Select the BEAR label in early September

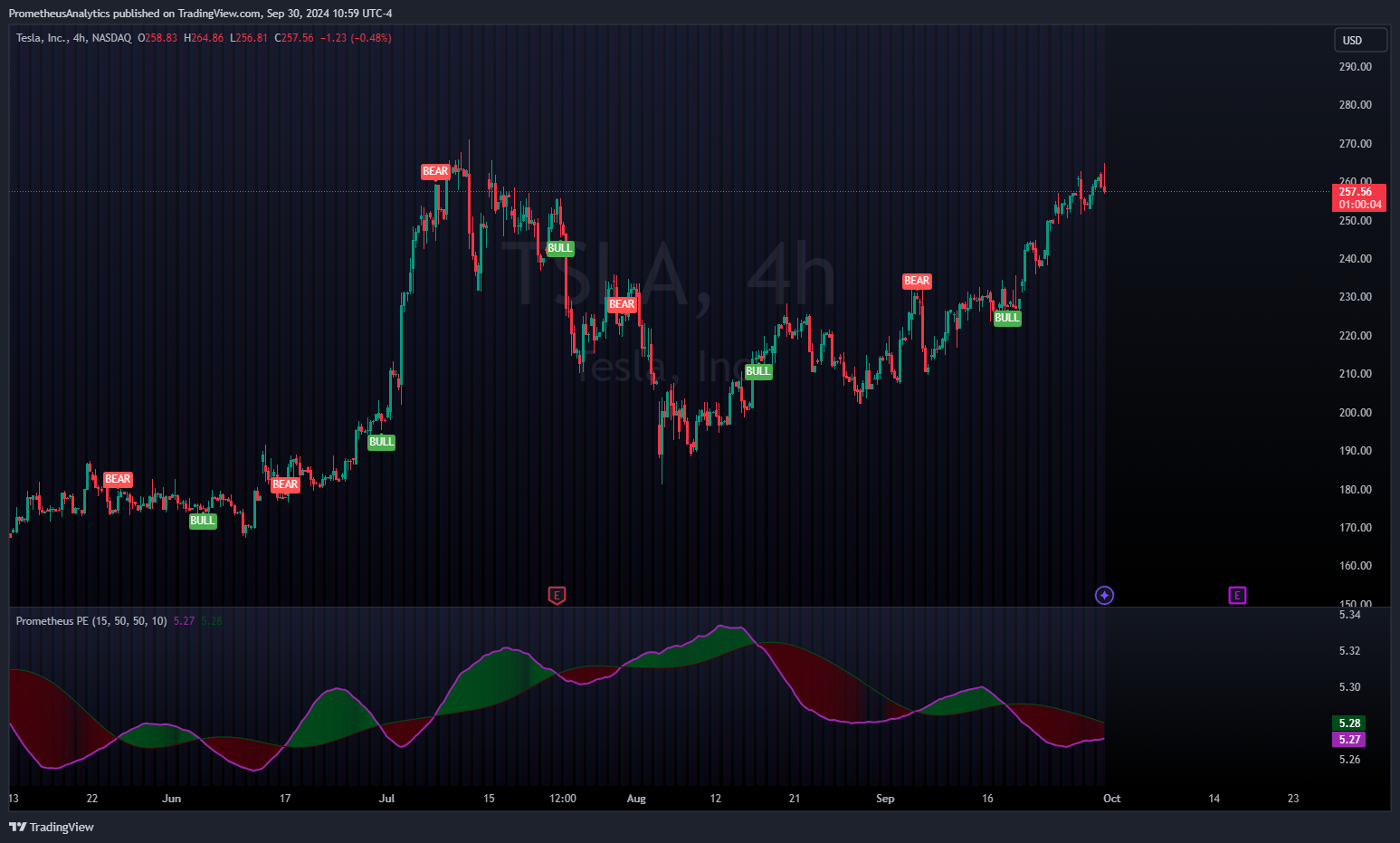tap(917, 281)
